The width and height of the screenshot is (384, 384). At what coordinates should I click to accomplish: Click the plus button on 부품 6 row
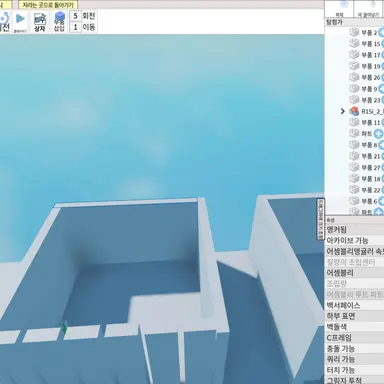click(381, 201)
